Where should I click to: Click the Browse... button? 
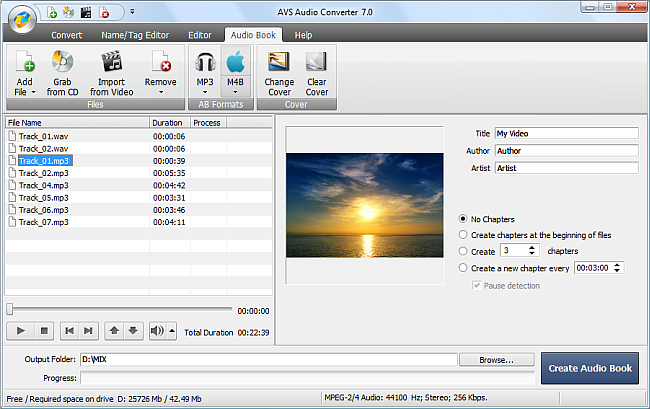(x=497, y=360)
